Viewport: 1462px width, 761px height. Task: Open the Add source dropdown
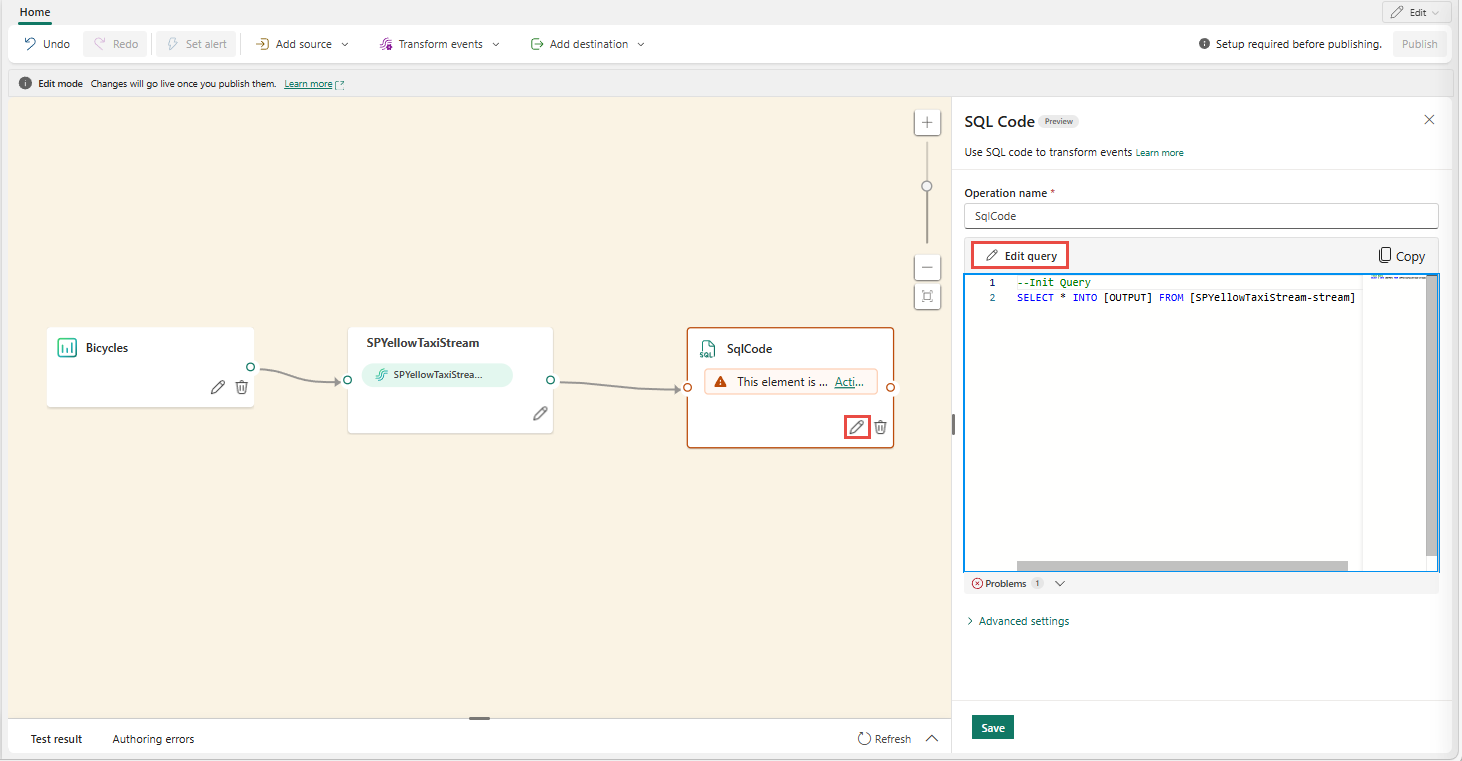coord(302,44)
